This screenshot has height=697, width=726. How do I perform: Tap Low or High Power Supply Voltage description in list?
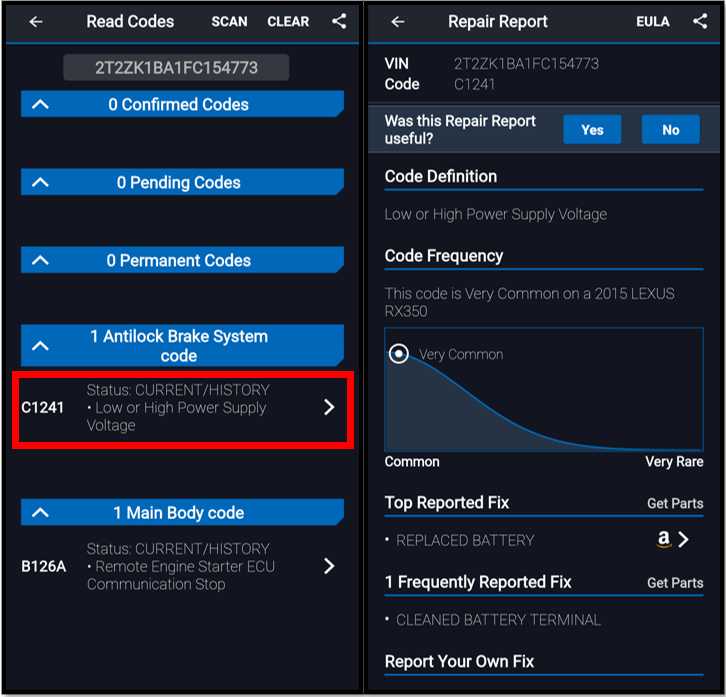click(x=176, y=416)
